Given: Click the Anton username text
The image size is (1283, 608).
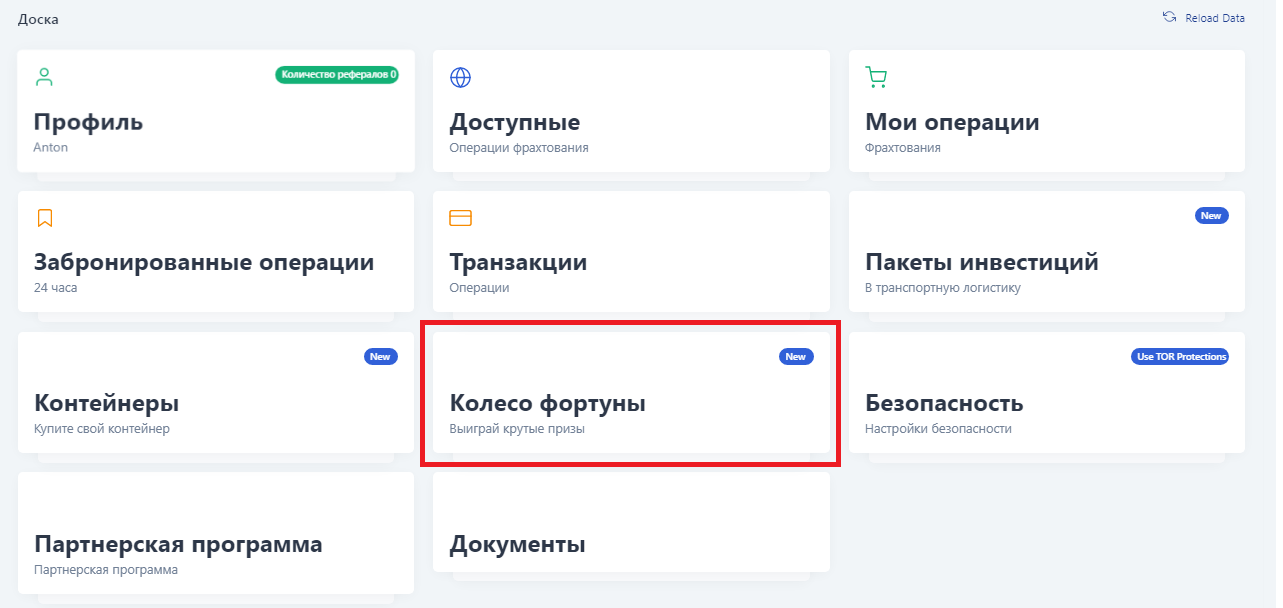Looking at the screenshot, I should click(51, 147).
